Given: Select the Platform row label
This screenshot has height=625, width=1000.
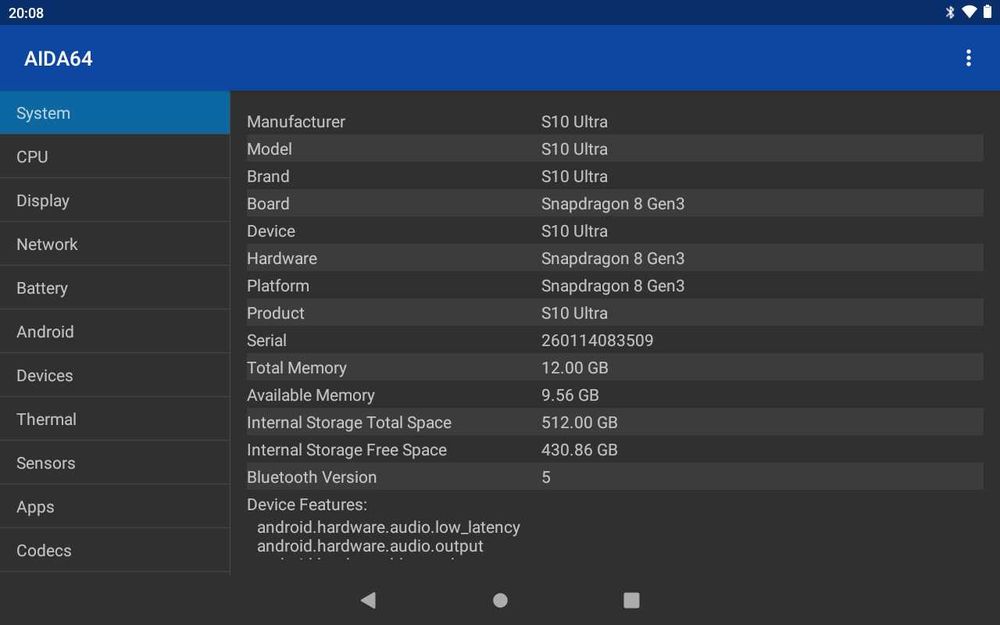Looking at the screenshot, I should (x=278, y=286).
